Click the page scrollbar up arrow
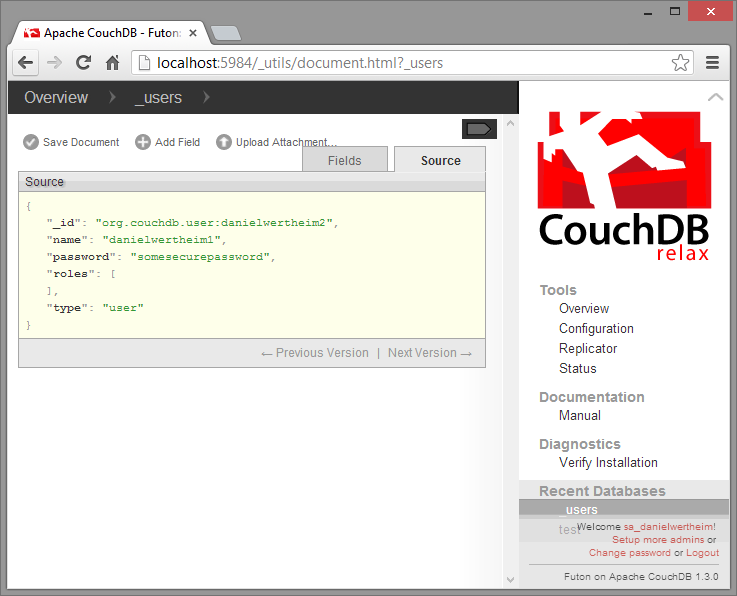737x596 pixels. click(x=510, y=124)
